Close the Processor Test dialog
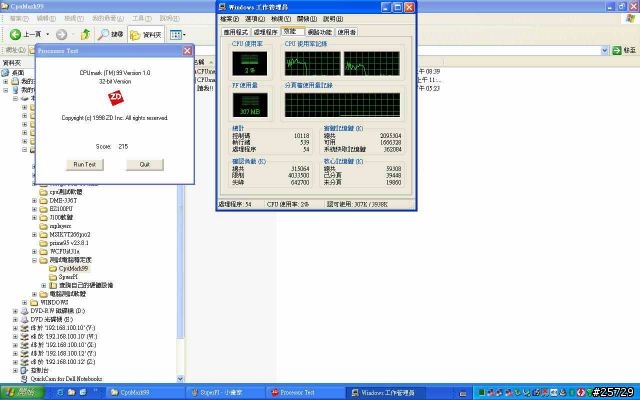Image resolution: width=640 pixels, height=400 pixels. [187, 51]
